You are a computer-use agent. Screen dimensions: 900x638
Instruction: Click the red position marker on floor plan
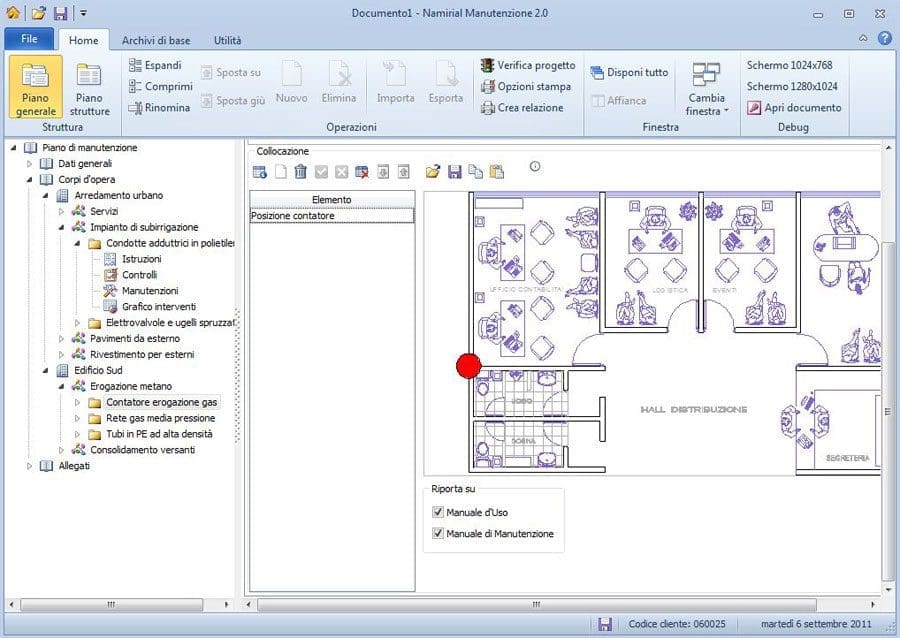[x=468, y=366]
